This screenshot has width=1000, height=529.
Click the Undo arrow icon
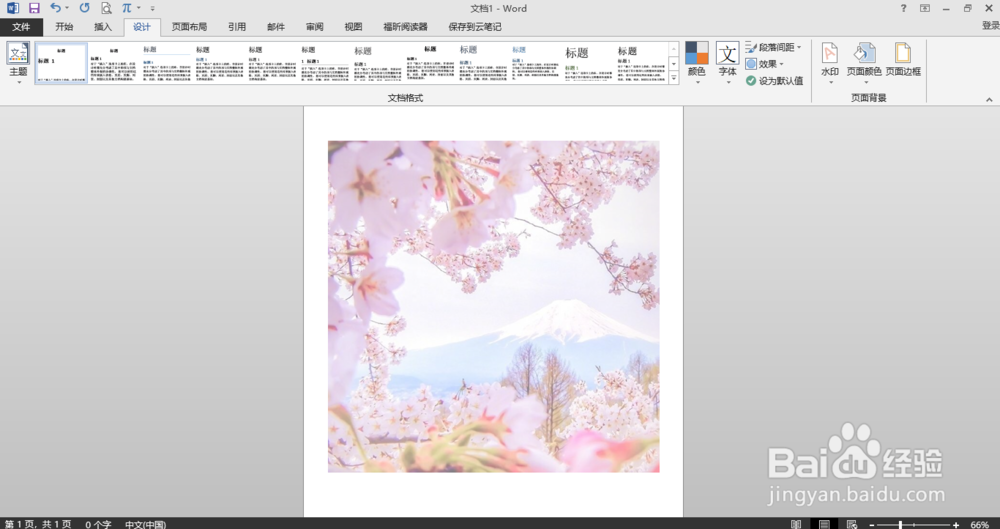(55, 8)
